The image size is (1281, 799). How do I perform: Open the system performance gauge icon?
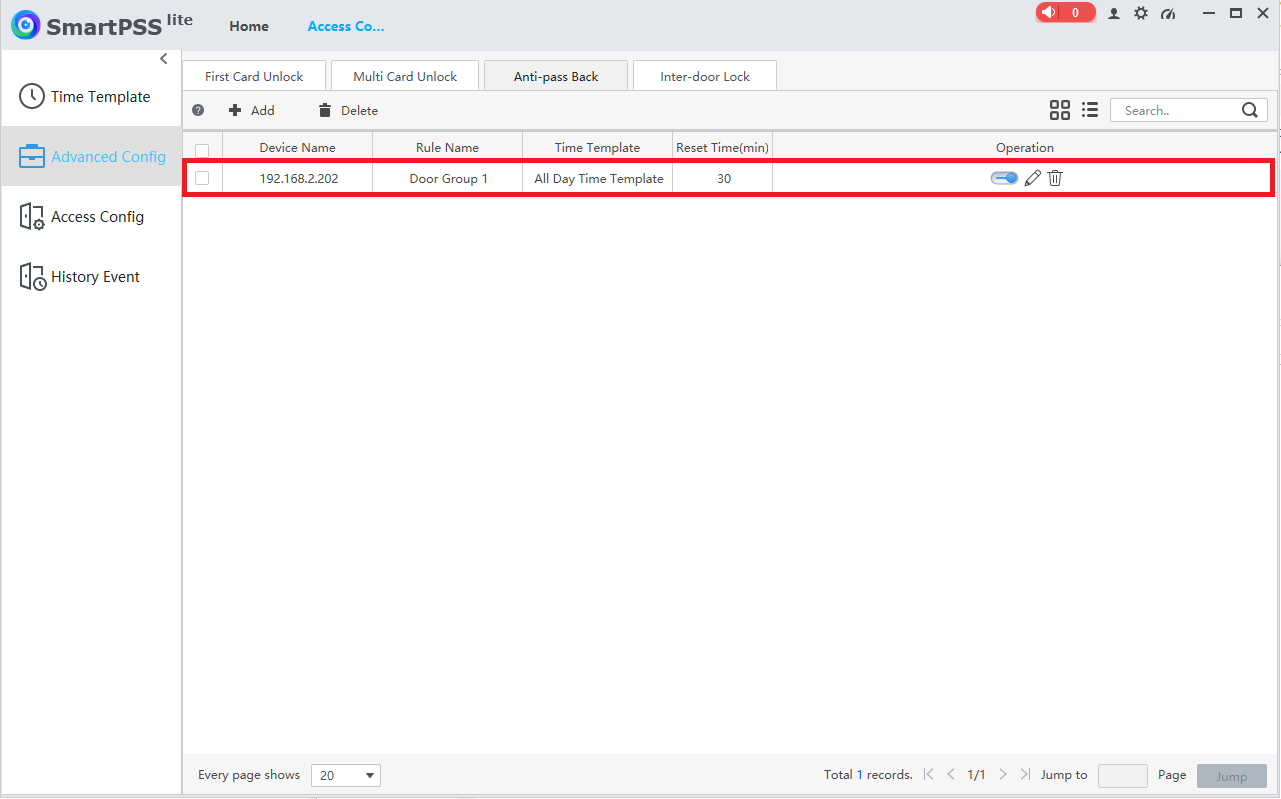1168,13
